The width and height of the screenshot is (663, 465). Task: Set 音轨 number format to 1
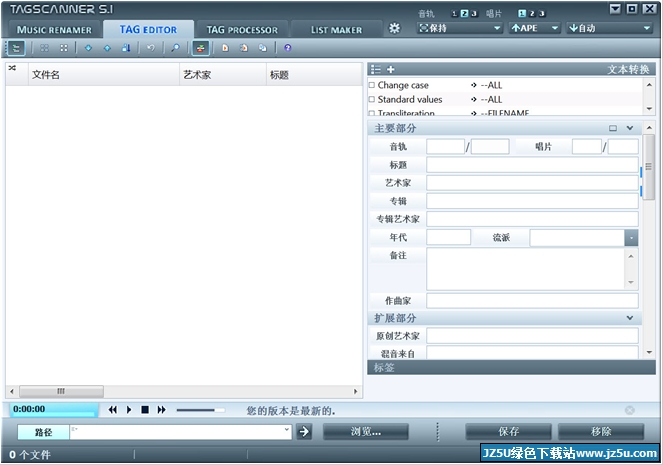[455, 14]
